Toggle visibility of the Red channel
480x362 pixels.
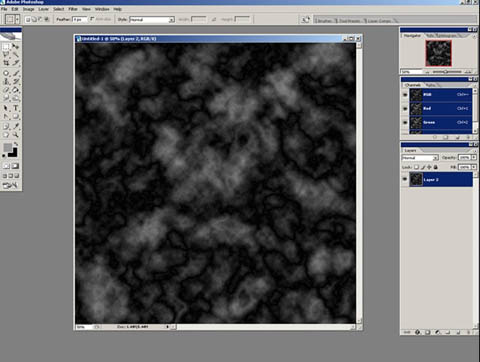(x=405, y=108)
